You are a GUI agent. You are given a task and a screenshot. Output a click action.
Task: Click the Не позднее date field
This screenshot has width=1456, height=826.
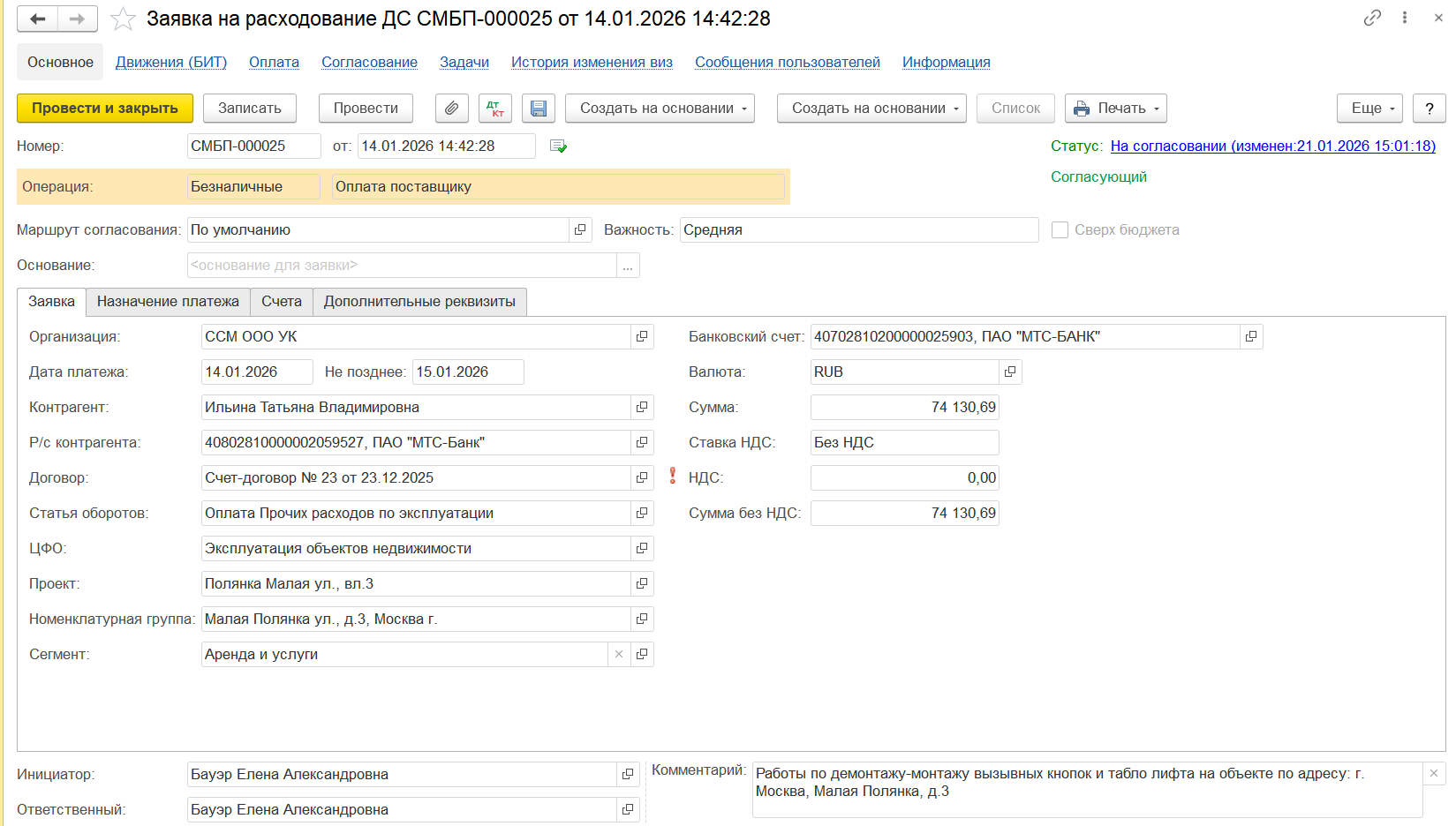pos(468,372)
